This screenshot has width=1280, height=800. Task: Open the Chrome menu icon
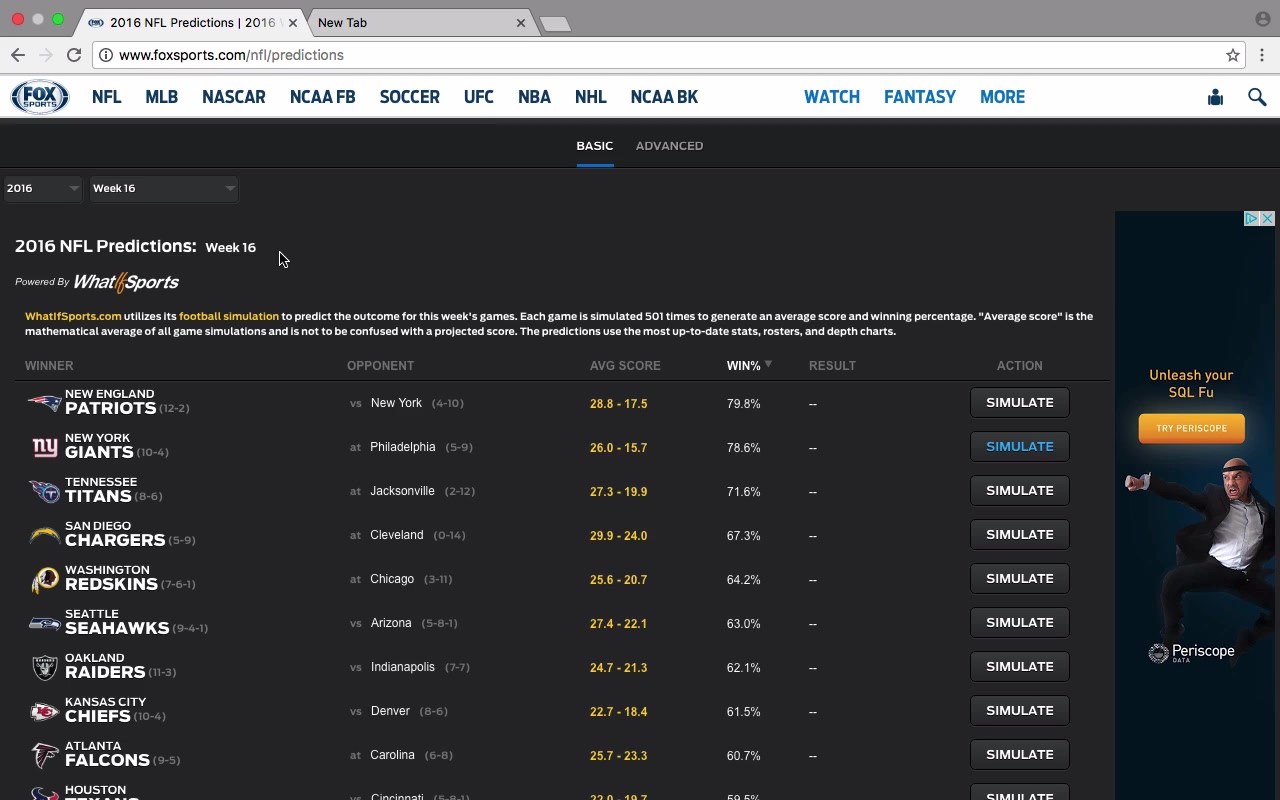(x=1263, y=55)
